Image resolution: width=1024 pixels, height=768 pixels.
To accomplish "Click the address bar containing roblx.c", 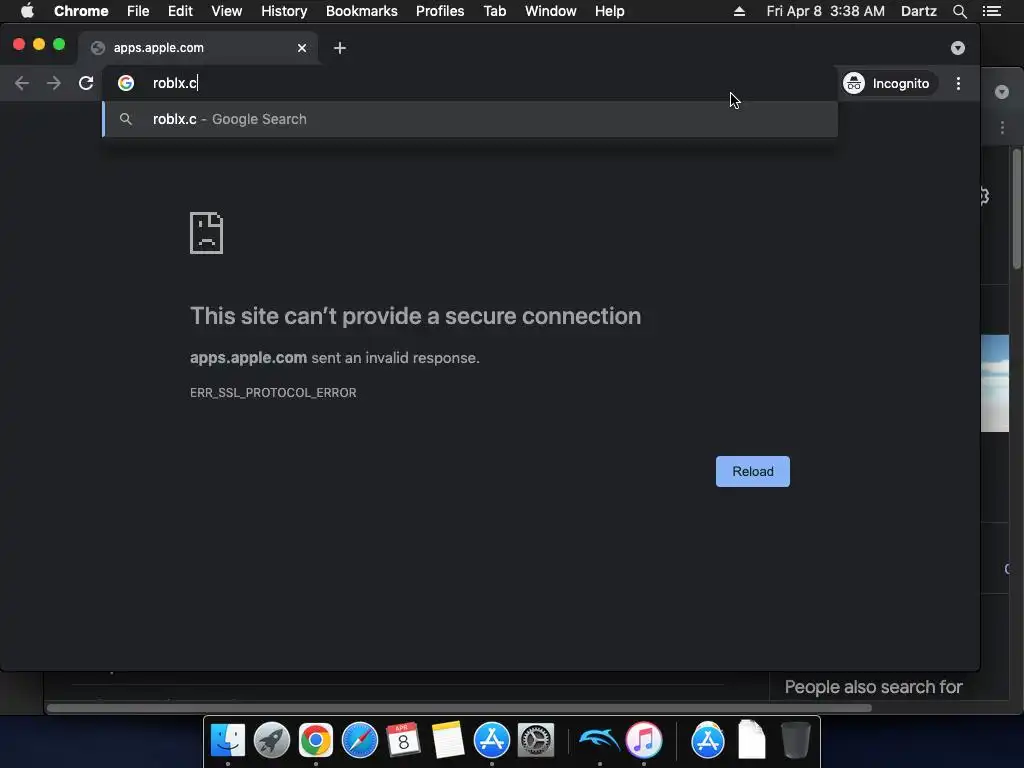I will coord(470,83).
